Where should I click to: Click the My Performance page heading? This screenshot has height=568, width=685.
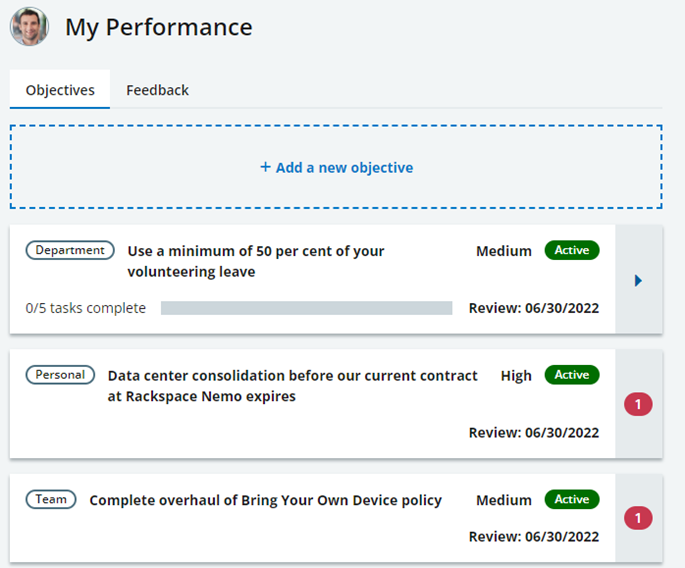coord(159,27)
